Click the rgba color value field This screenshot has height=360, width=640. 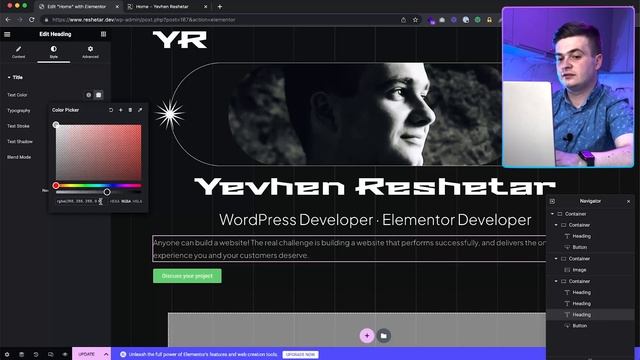80,201
